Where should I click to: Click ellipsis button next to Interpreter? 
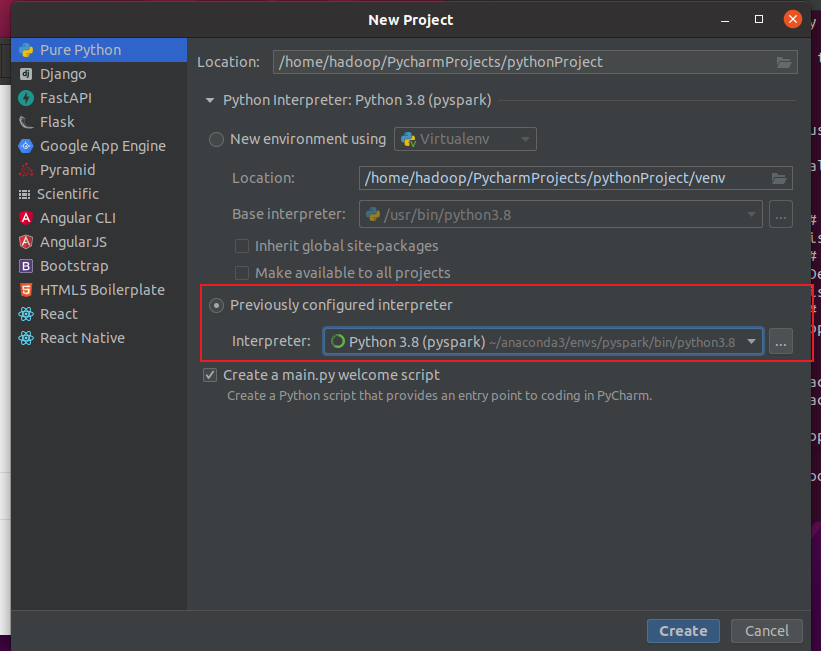tap(781, 342)
